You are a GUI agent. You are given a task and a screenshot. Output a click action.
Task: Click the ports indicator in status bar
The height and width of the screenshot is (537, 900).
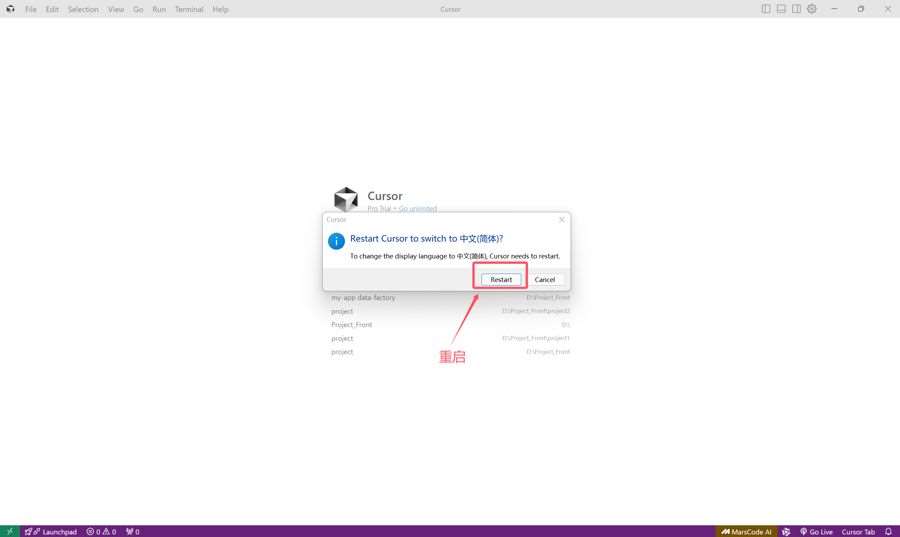(133, 531)
